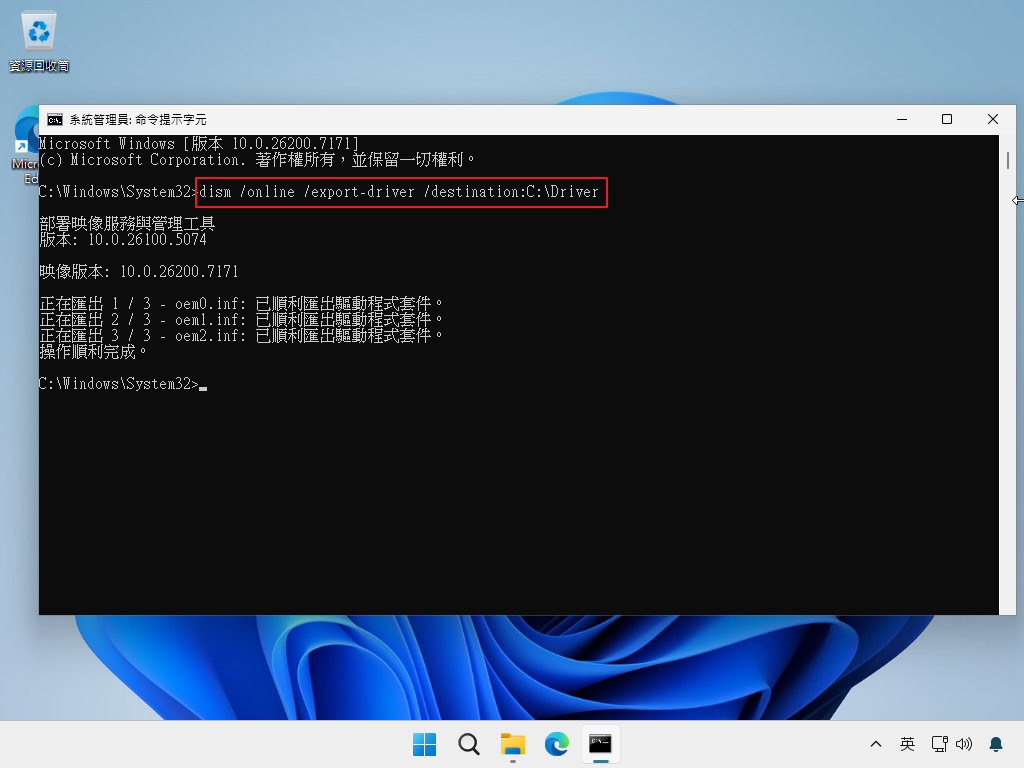Place cursor at the C:\Windows\System32 prompt
1024x768 pixels.
click(x=203, y=383)
